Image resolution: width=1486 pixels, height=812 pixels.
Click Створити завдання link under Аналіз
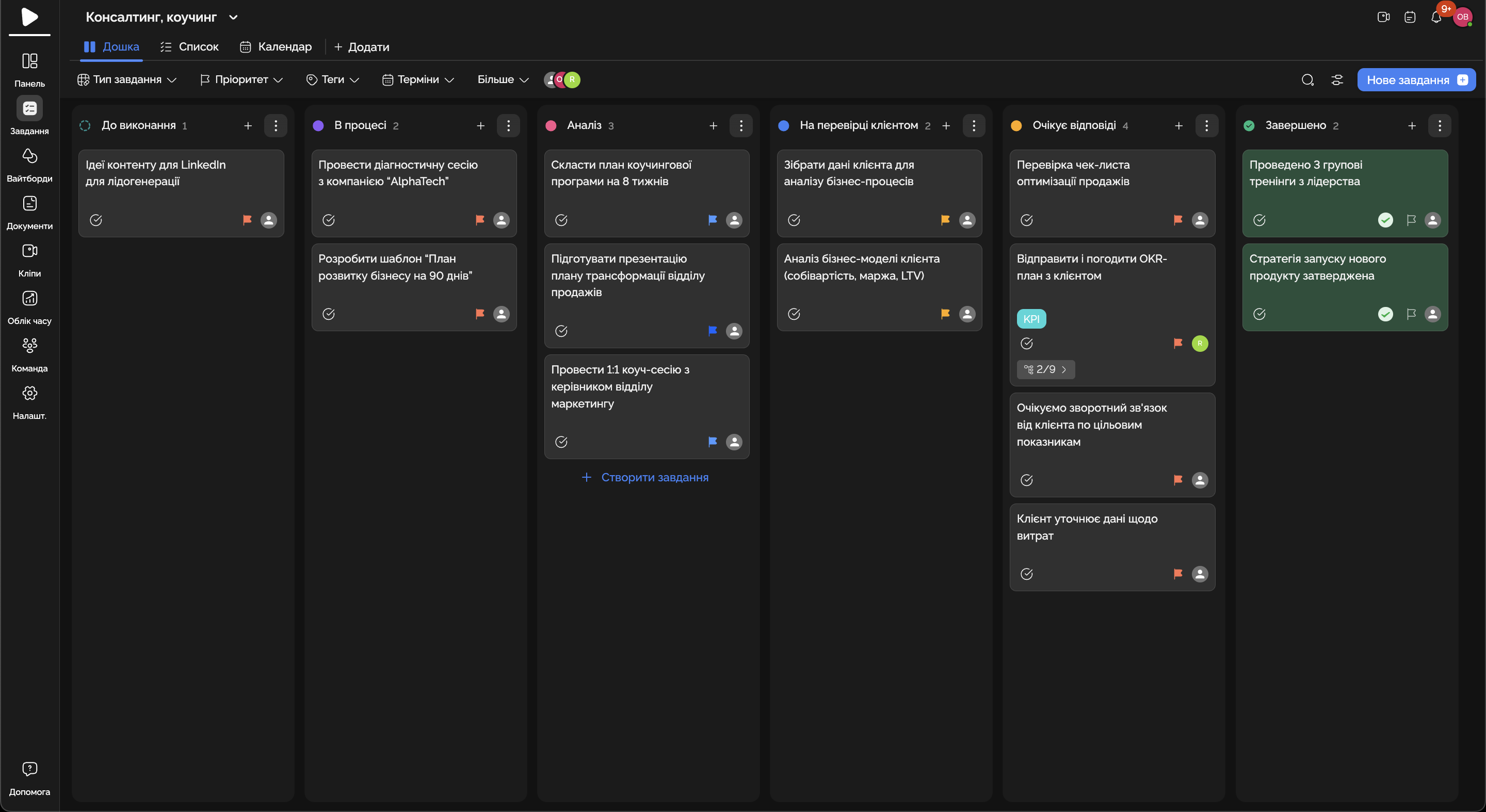point(645,478)
